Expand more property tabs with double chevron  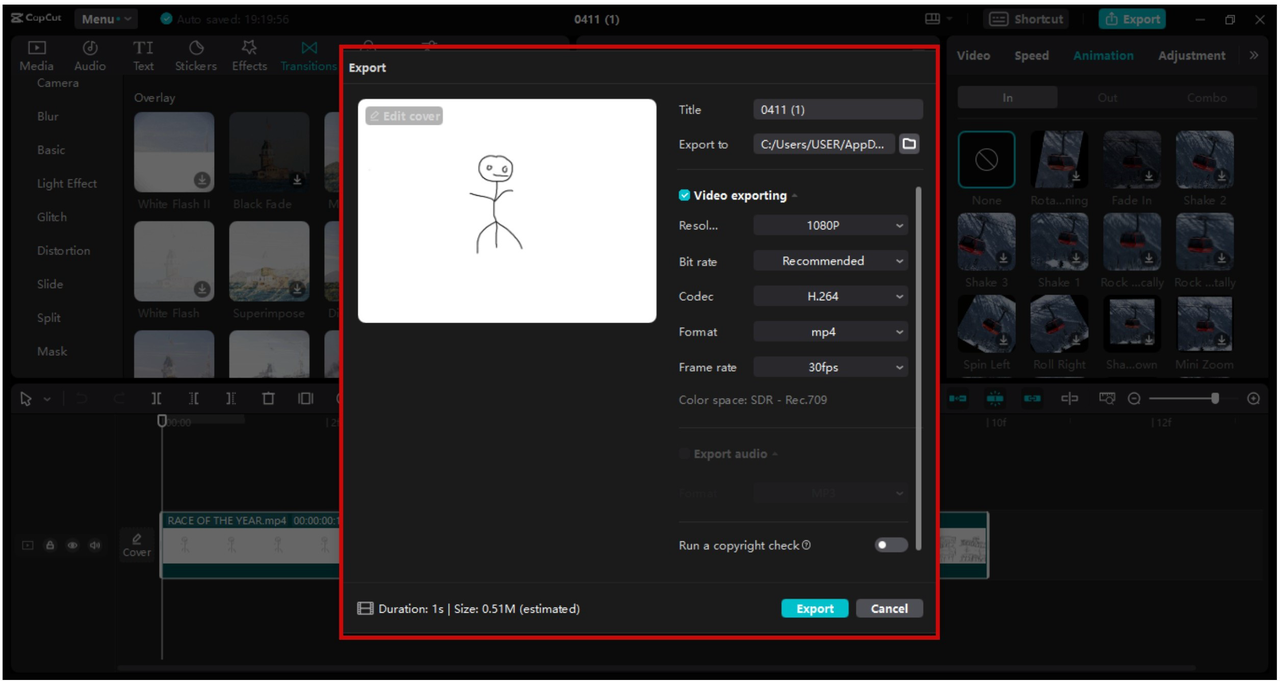click(x=1254, y=56)
